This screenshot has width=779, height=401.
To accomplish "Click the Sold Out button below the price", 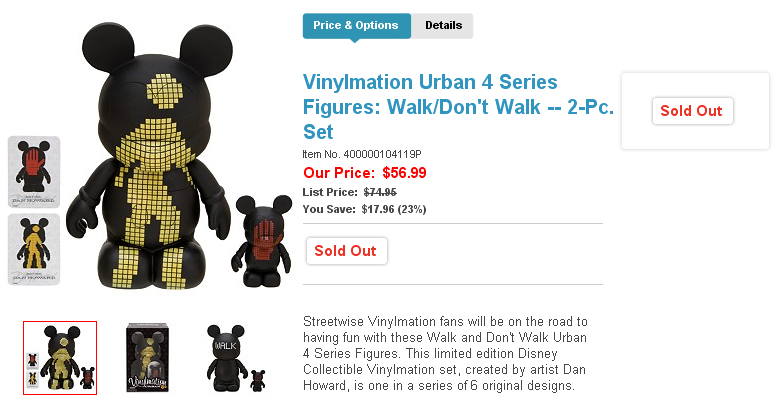I will 345,251.
